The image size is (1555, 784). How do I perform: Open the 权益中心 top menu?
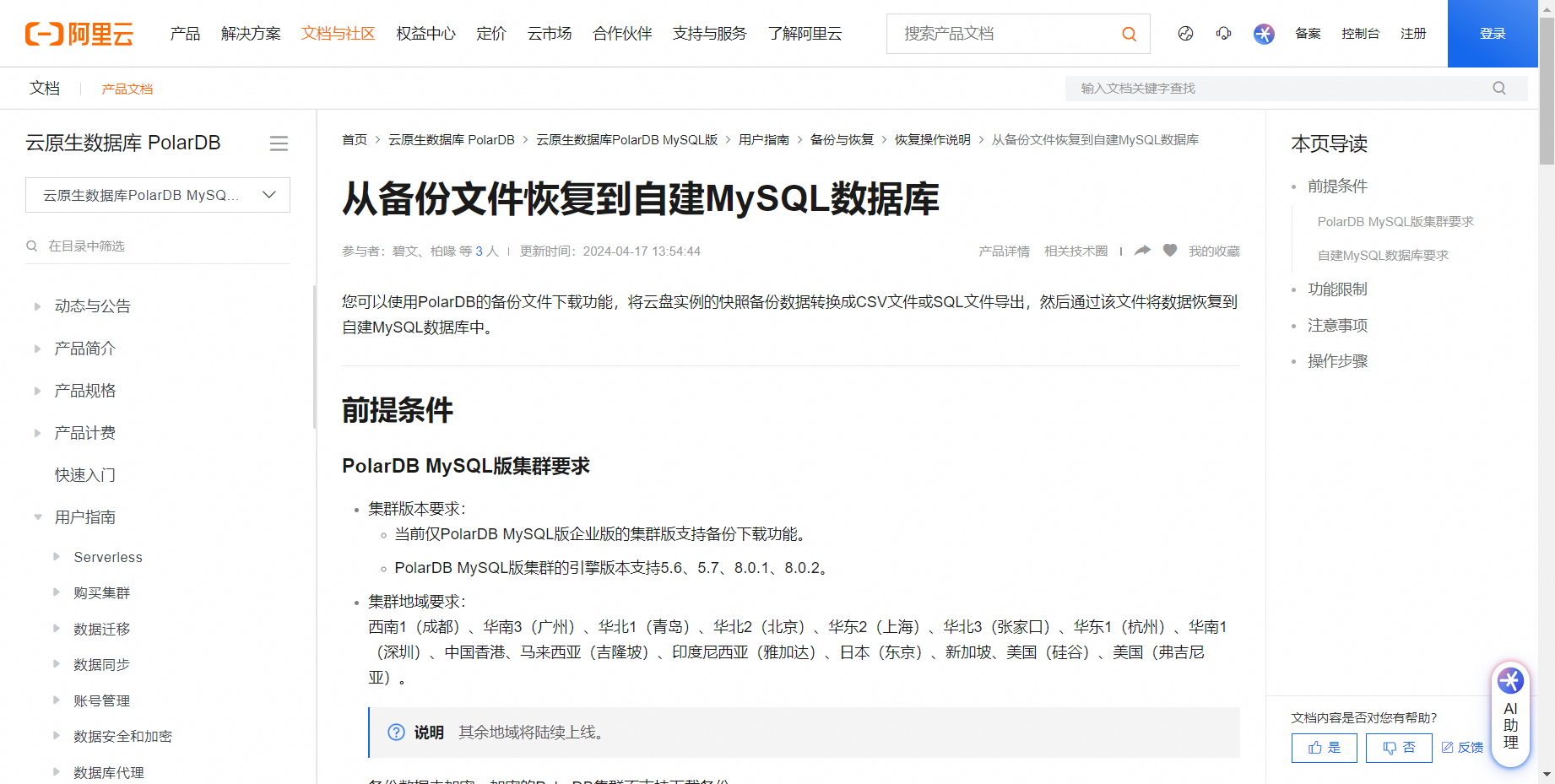pos(425,34)
